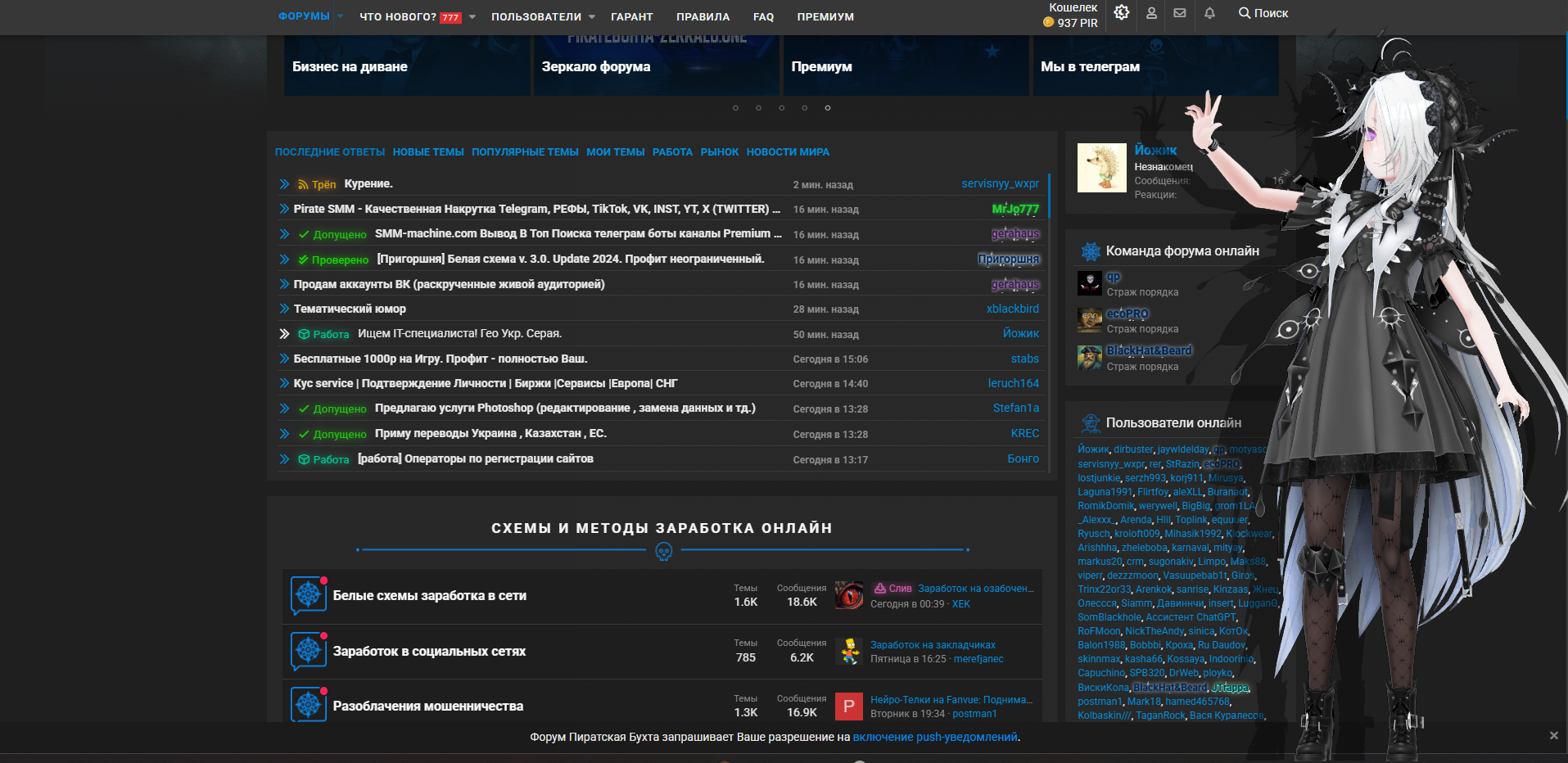Click the 777 badge beside ЧТО НОВОГО

450,18
